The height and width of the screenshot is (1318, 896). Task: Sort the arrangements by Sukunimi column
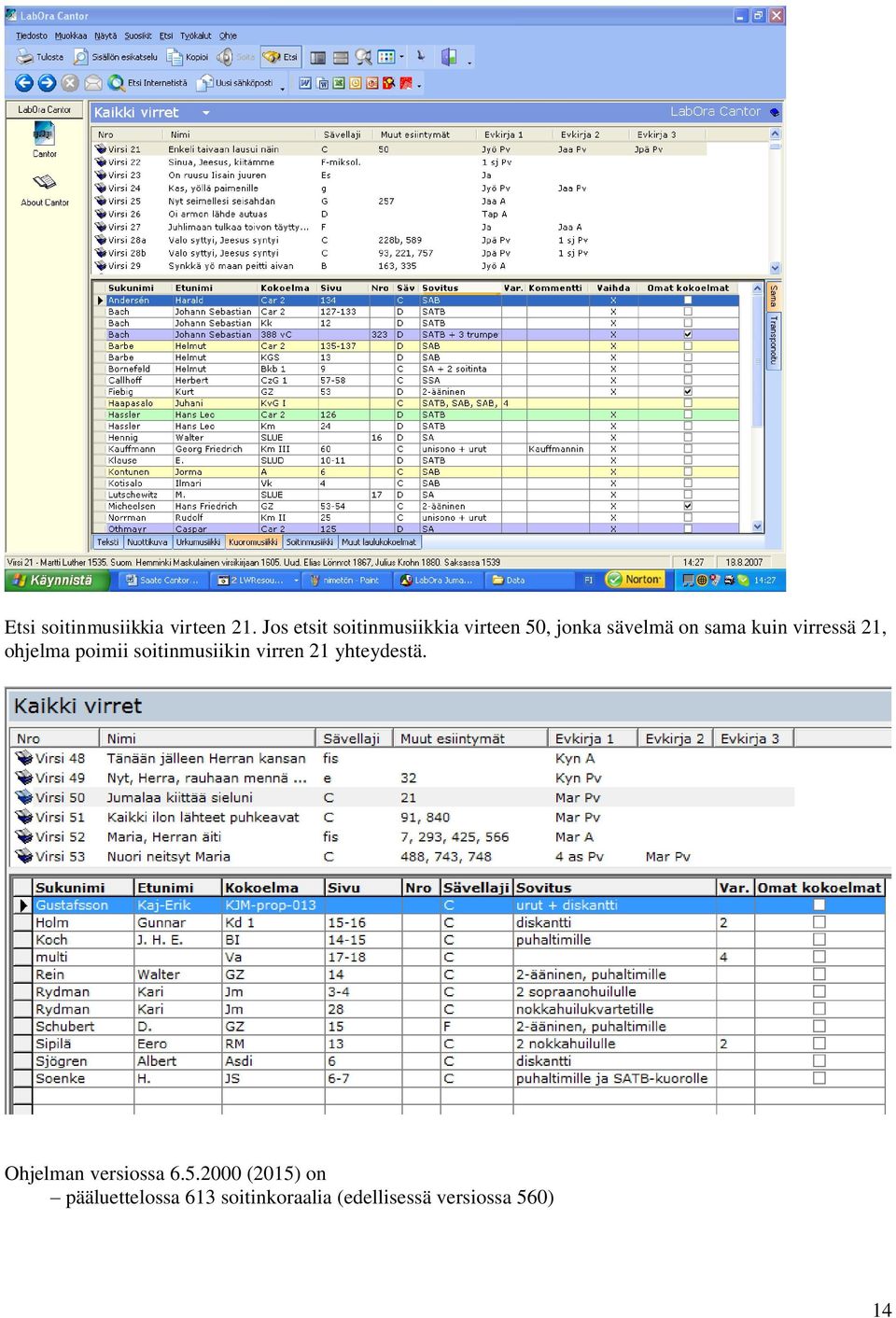click(x=138, y=288)
